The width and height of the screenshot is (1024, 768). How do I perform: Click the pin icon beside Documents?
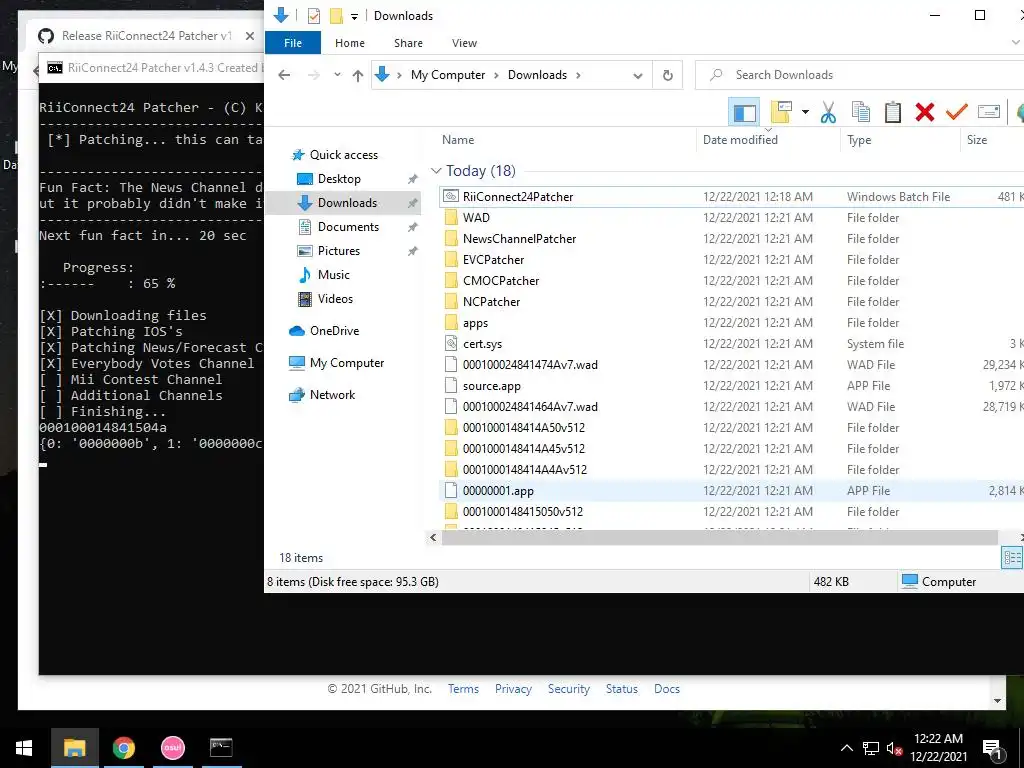click(x=412, y=227)
